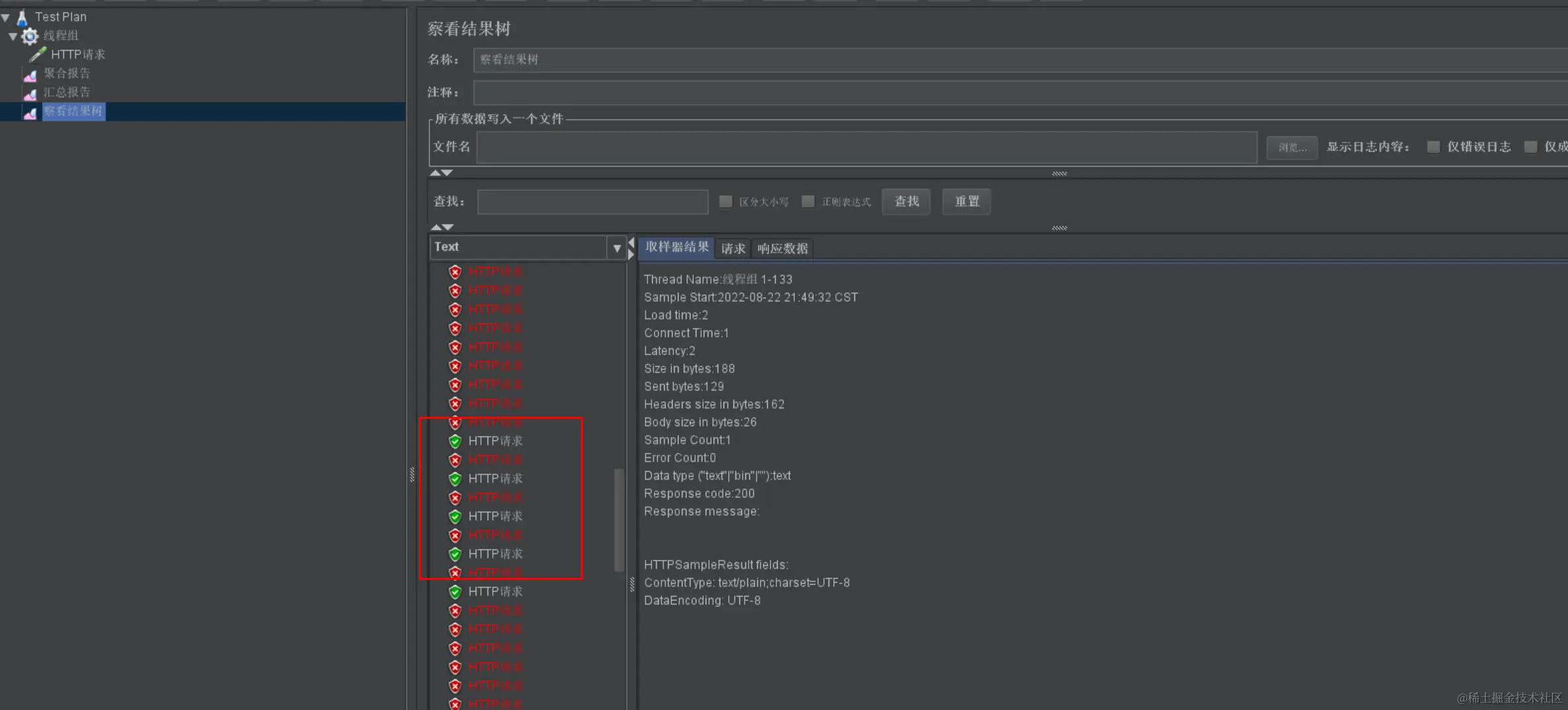The image size is (1568, 710).
Task: Click the 浏览... browse button
Action: [1292, 147]
